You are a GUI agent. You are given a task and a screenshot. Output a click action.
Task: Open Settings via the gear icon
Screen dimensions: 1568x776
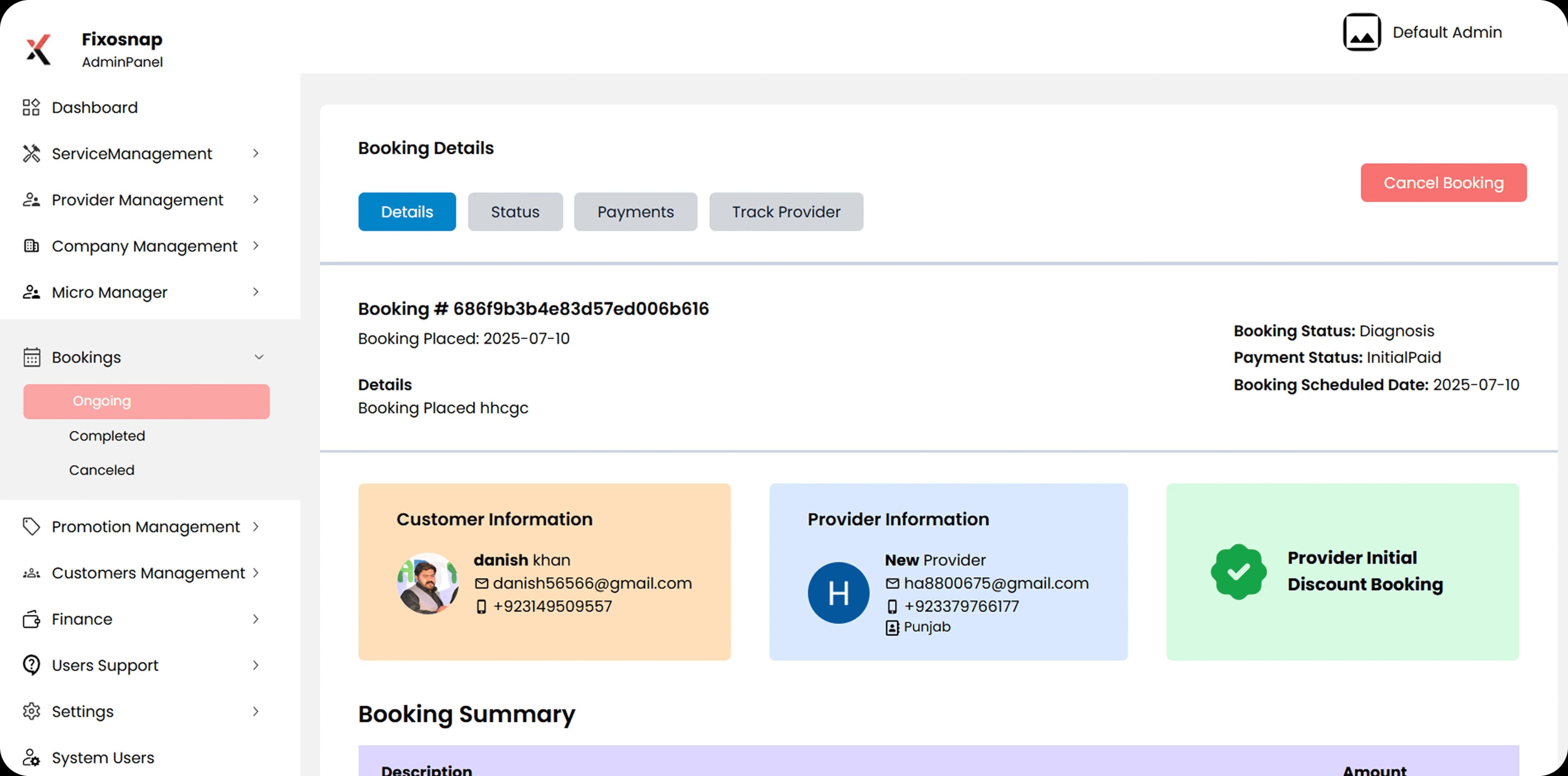pyautogui.click(x=31, y=711)
